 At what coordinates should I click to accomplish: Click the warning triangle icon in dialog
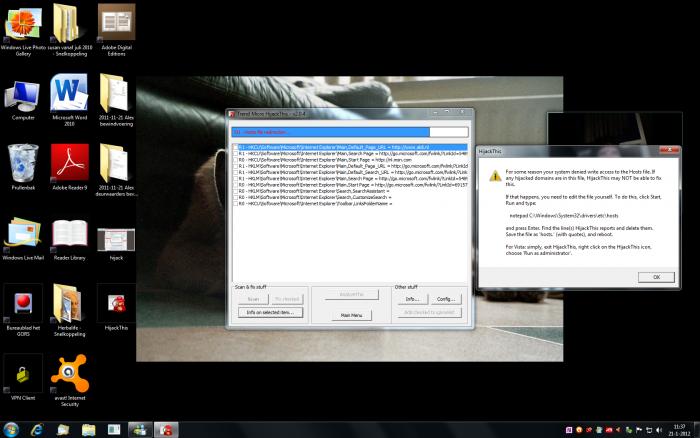pyautogui.click(x=495, y=176)
